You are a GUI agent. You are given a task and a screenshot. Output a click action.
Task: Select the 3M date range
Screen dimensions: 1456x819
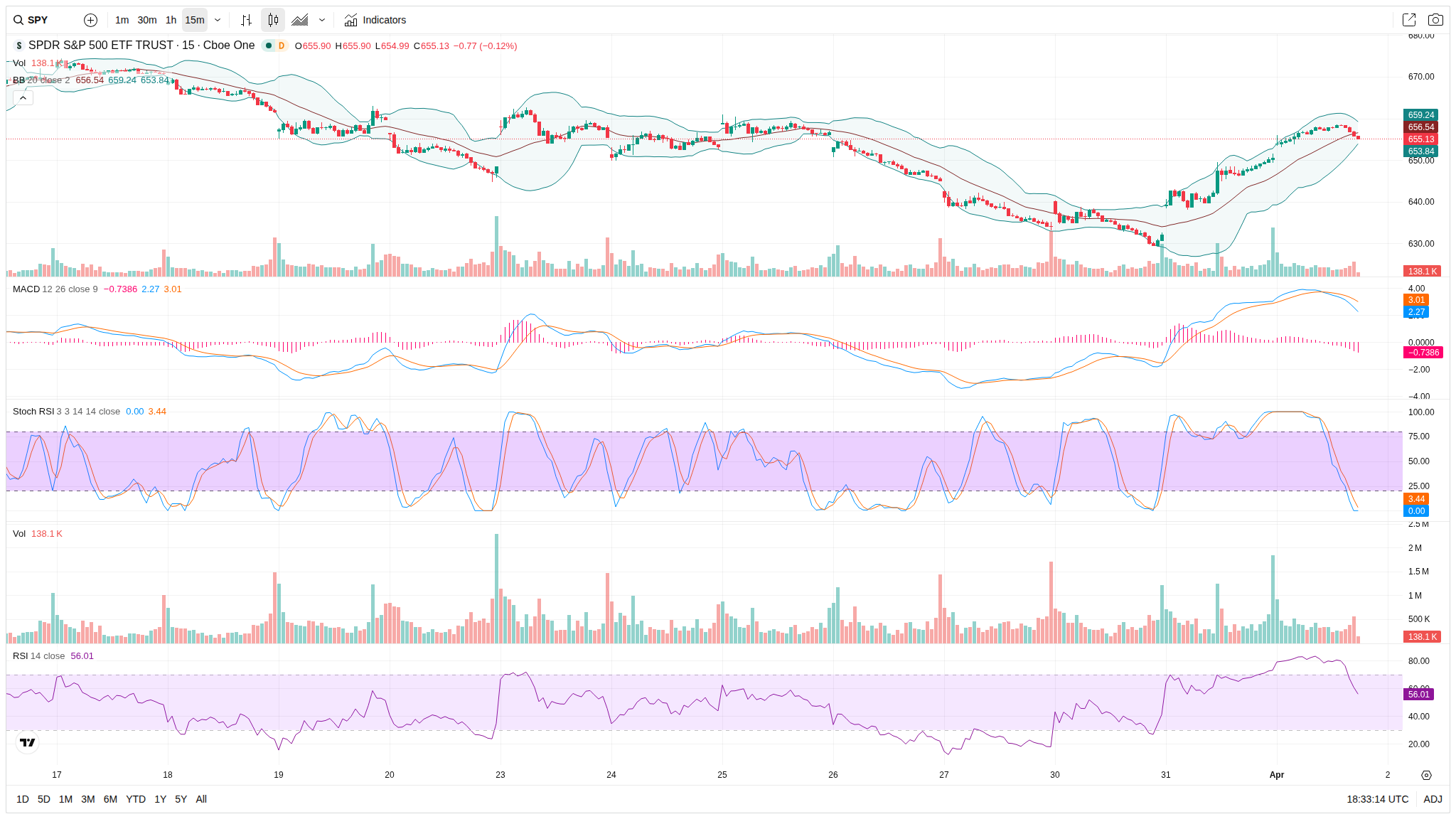[x=88, y=799]
